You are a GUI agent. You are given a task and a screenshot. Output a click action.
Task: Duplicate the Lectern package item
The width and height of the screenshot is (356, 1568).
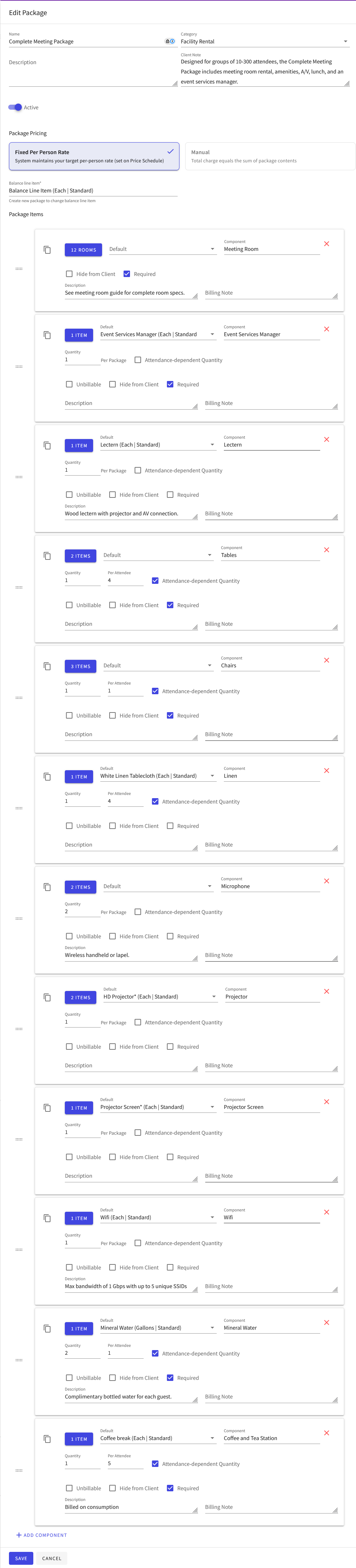pyautogui.click(x=47, y=445)
